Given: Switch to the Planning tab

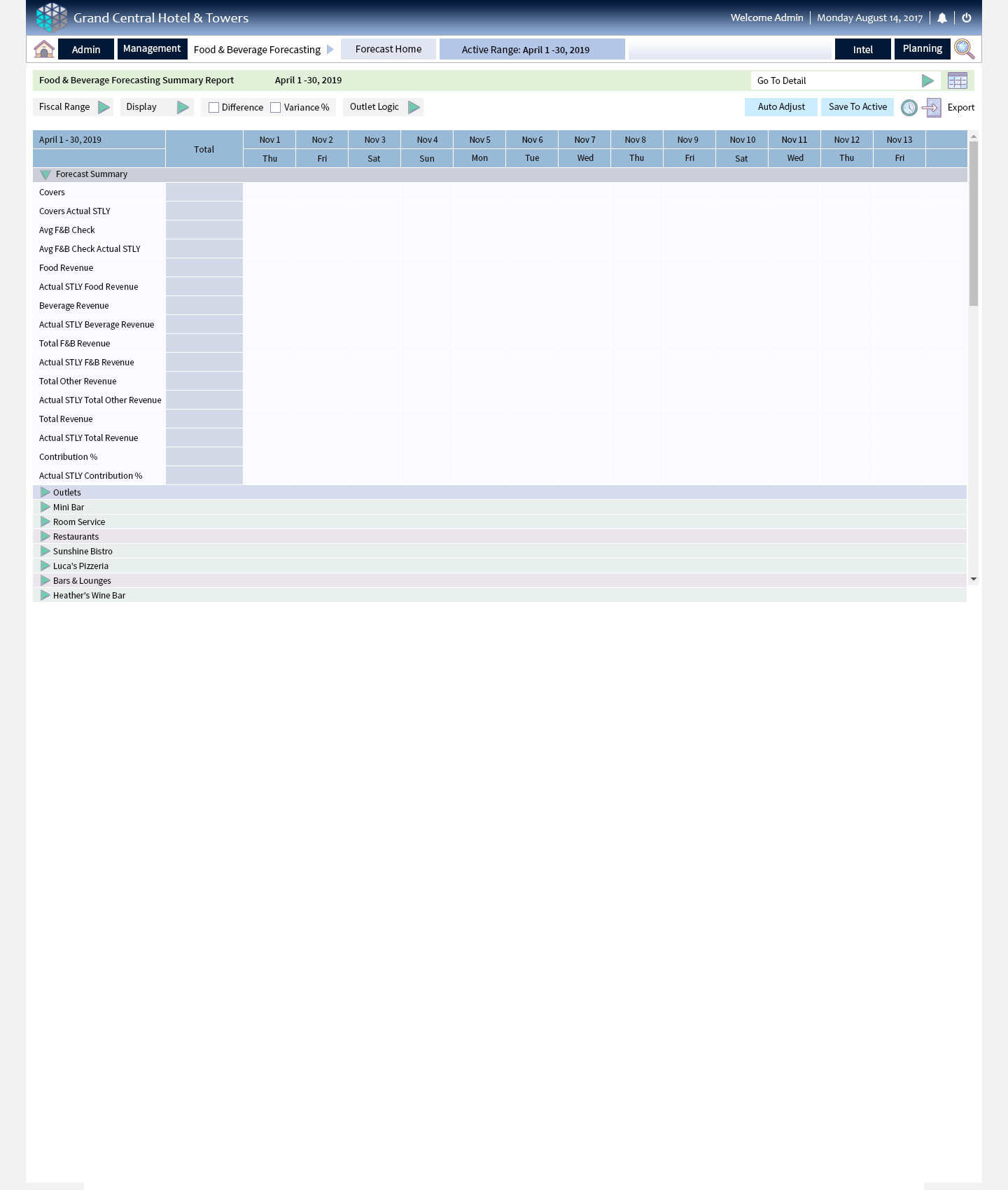Looking at the screenshot, I should click(x=922, y=49).
